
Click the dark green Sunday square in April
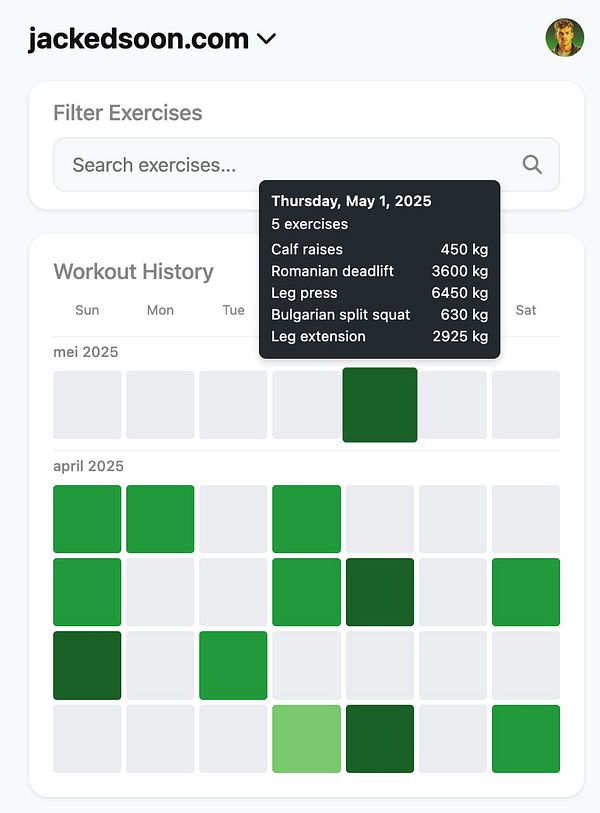[x=87, y=665]
